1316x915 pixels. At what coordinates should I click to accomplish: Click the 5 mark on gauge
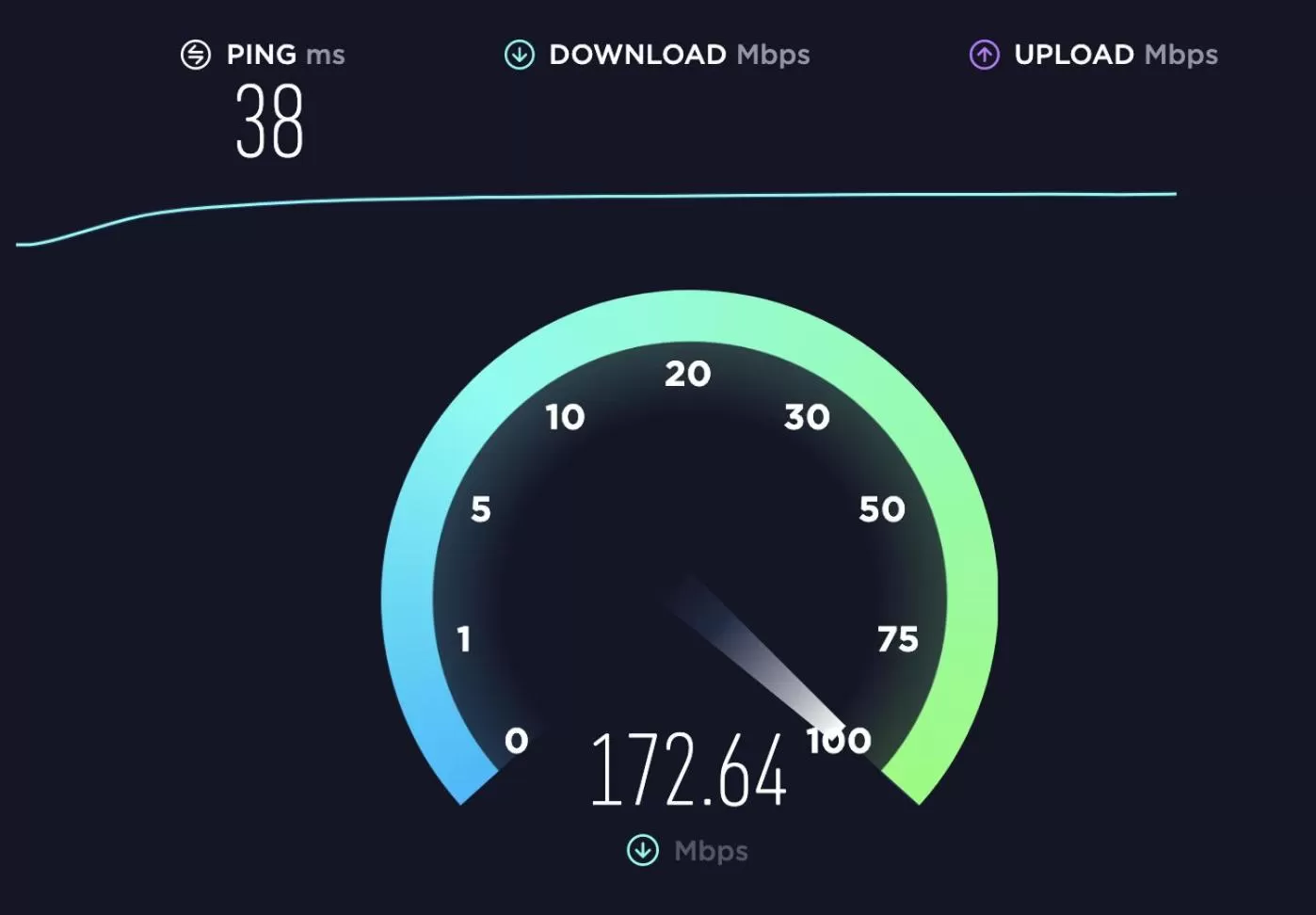coord(481,509)
